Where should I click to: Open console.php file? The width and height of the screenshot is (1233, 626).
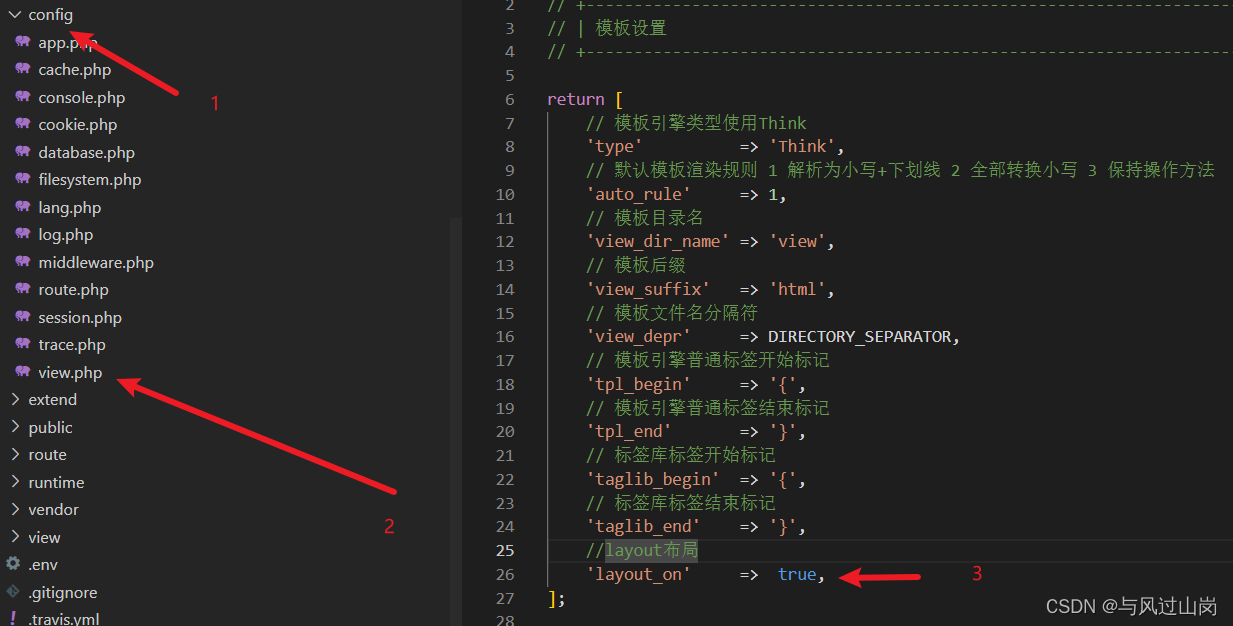[x=82, y=97]
